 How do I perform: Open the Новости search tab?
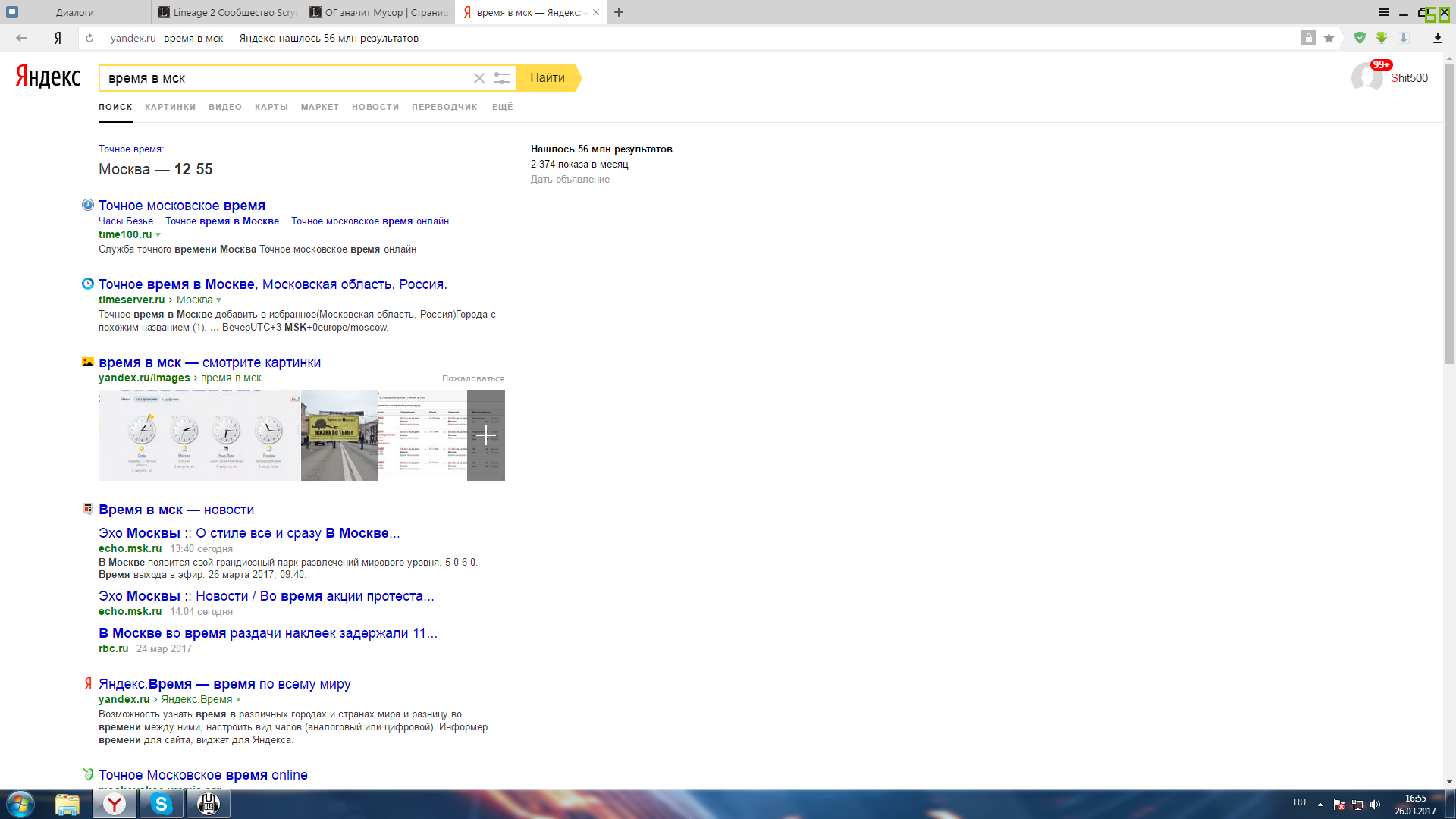coord(375,107)
